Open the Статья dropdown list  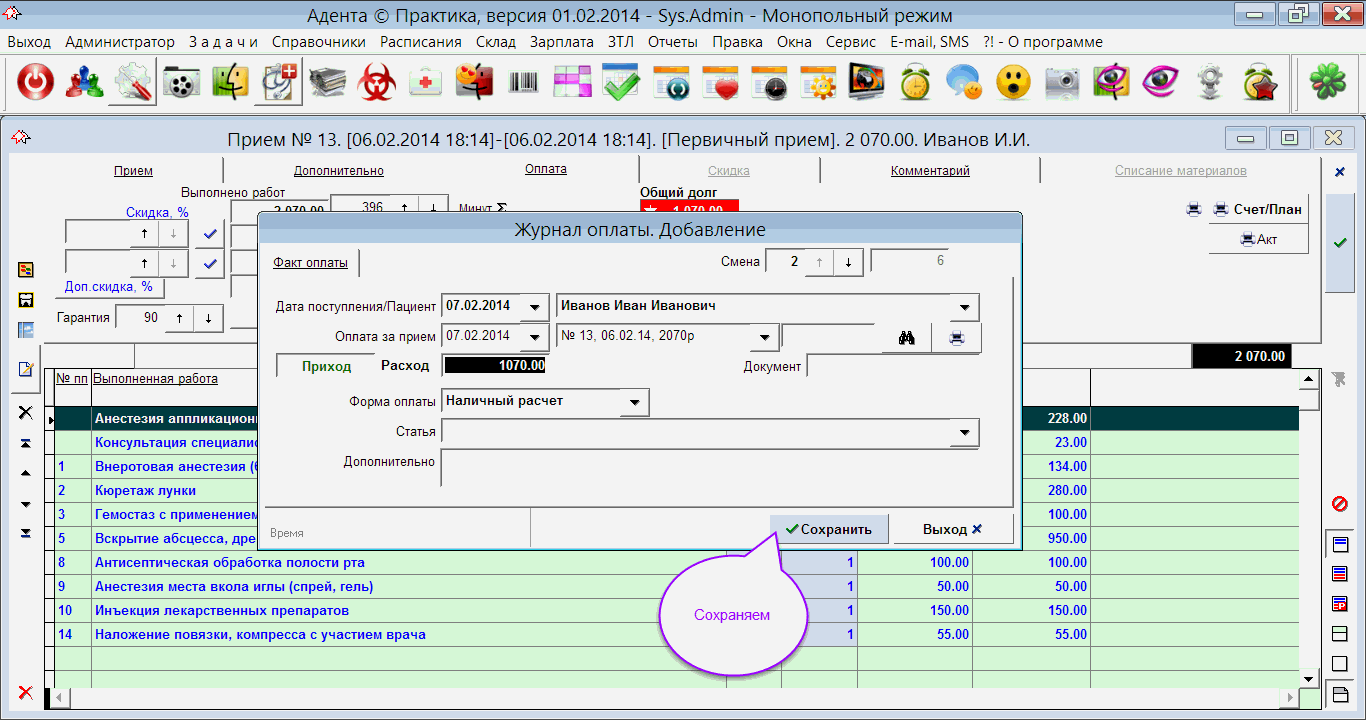click(x=964, y=433)
